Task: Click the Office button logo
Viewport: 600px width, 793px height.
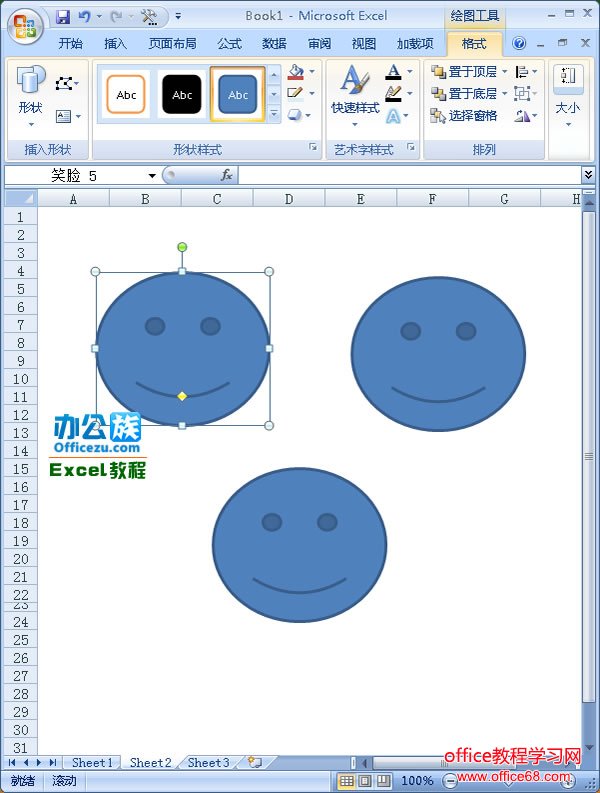Action: pos(25,25)
